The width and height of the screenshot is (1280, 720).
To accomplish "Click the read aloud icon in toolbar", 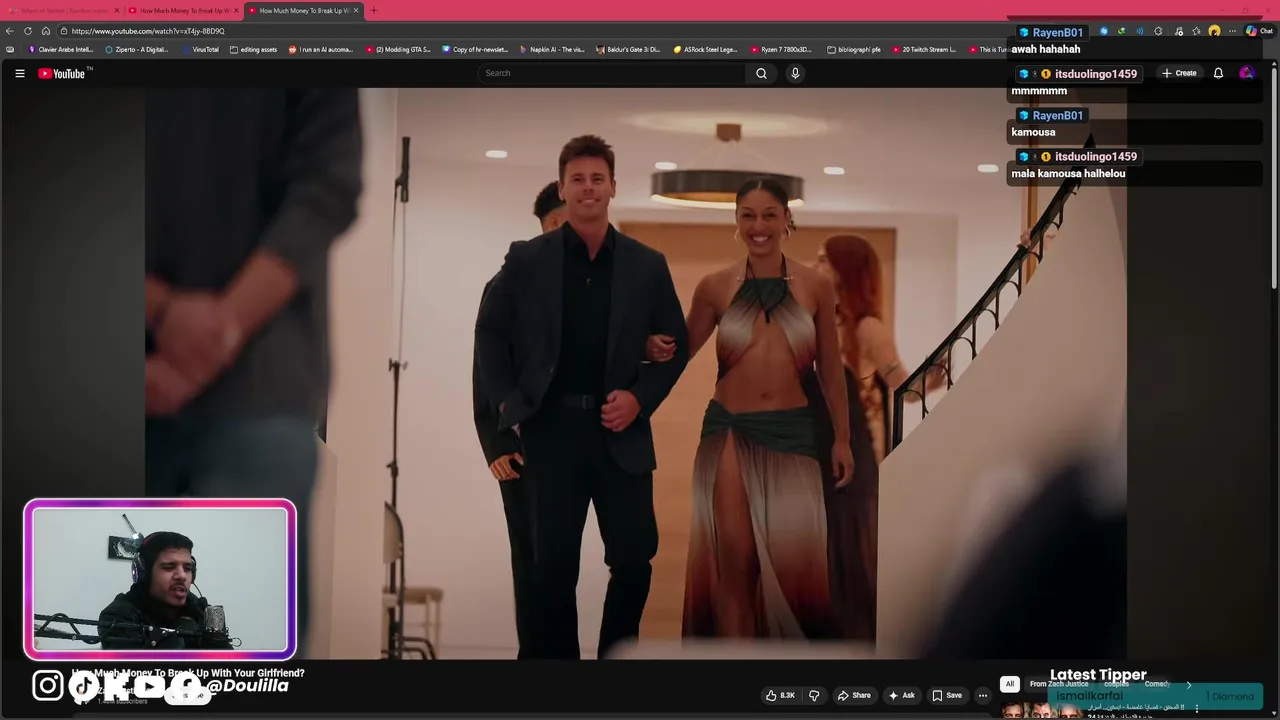I will pyautogui.click(x=1139, y=31).
